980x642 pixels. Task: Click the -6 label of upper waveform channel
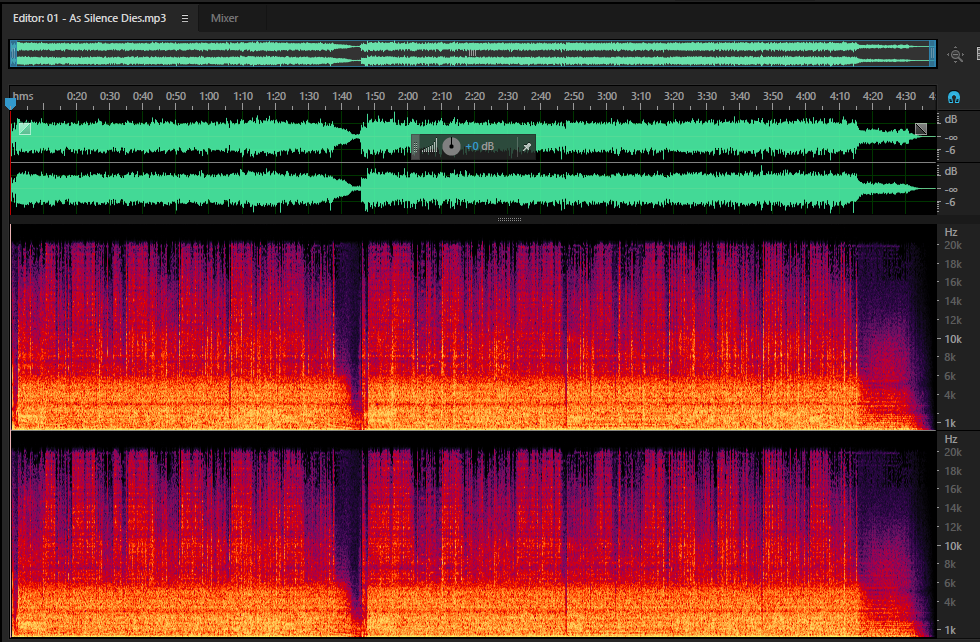tap(950, 151)
